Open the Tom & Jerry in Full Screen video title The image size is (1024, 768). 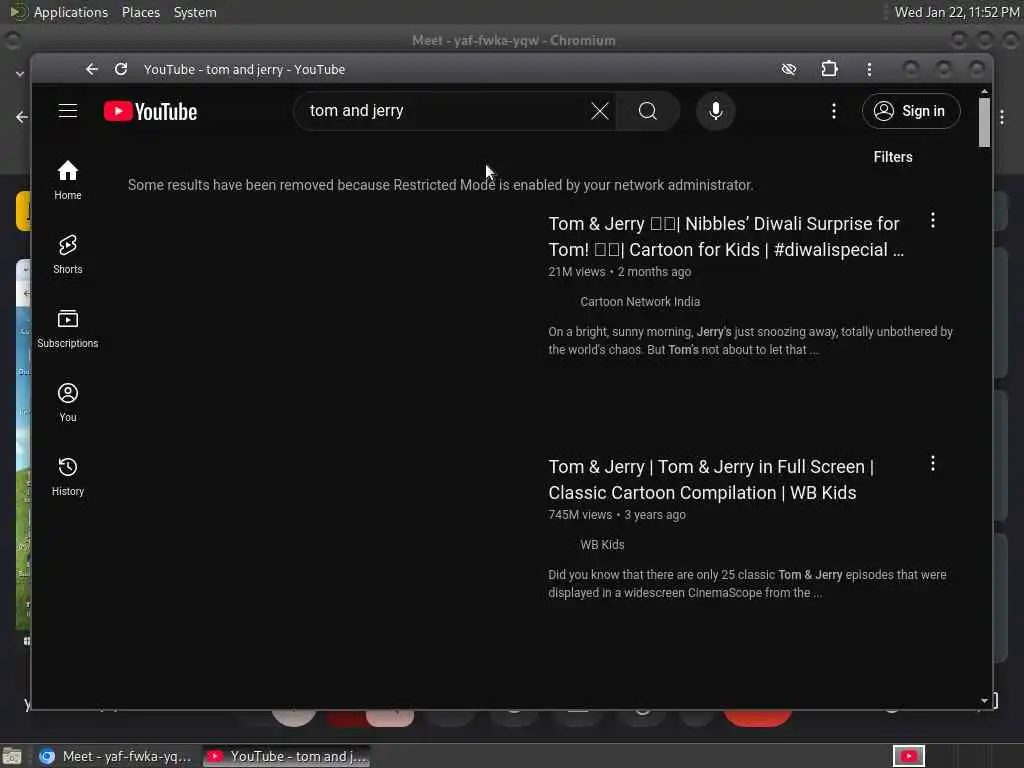click(711, 479)
